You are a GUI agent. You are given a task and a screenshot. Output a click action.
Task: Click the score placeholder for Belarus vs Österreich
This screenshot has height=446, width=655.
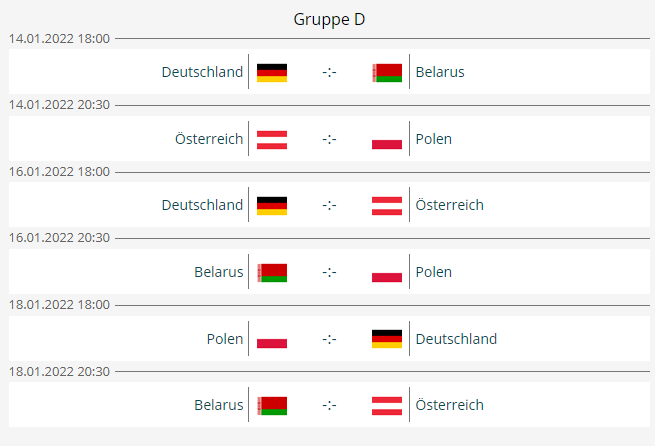[x=329, y=405]
